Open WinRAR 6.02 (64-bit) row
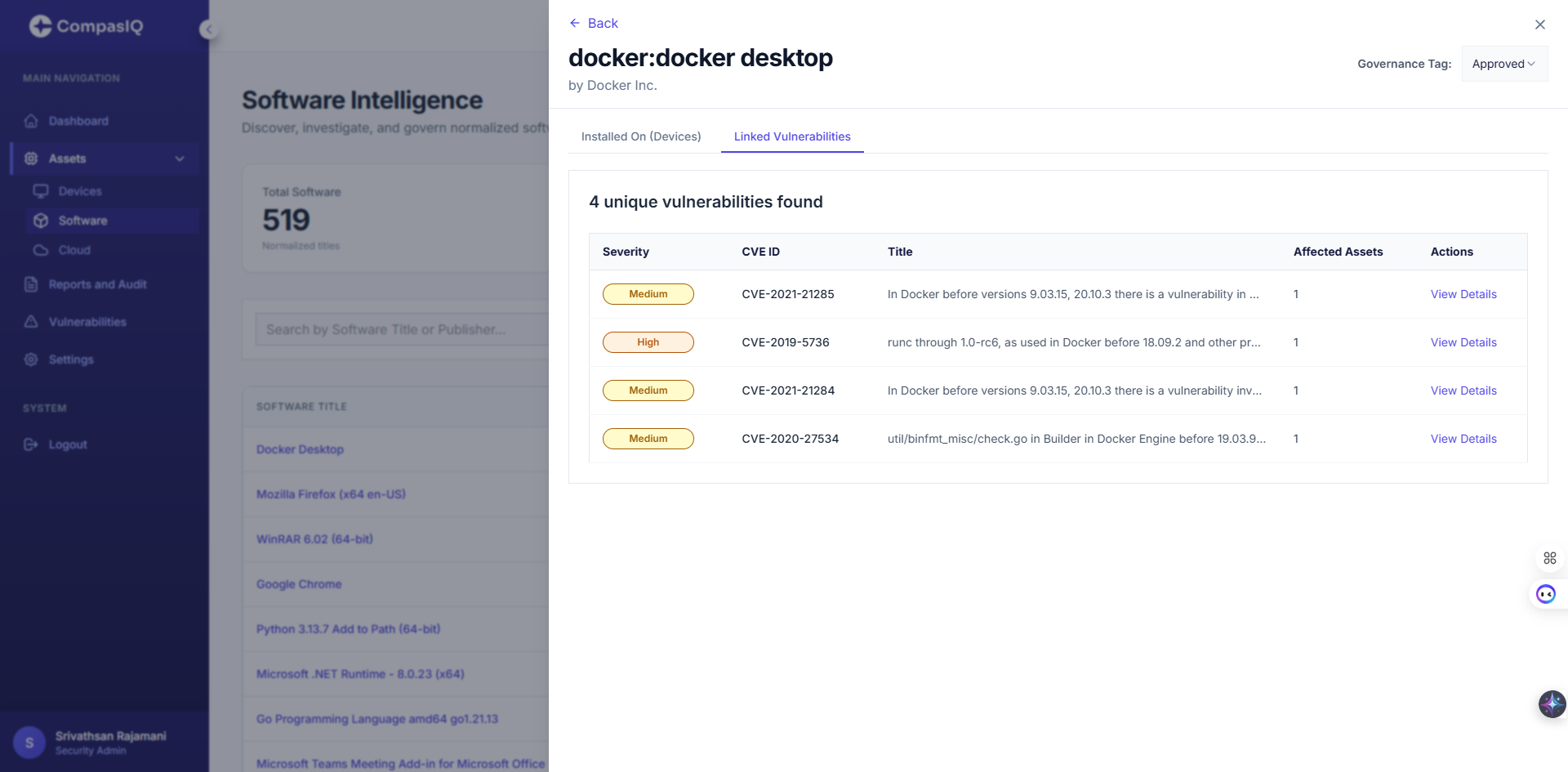1568x772 pixels. (x=314, y=539)
